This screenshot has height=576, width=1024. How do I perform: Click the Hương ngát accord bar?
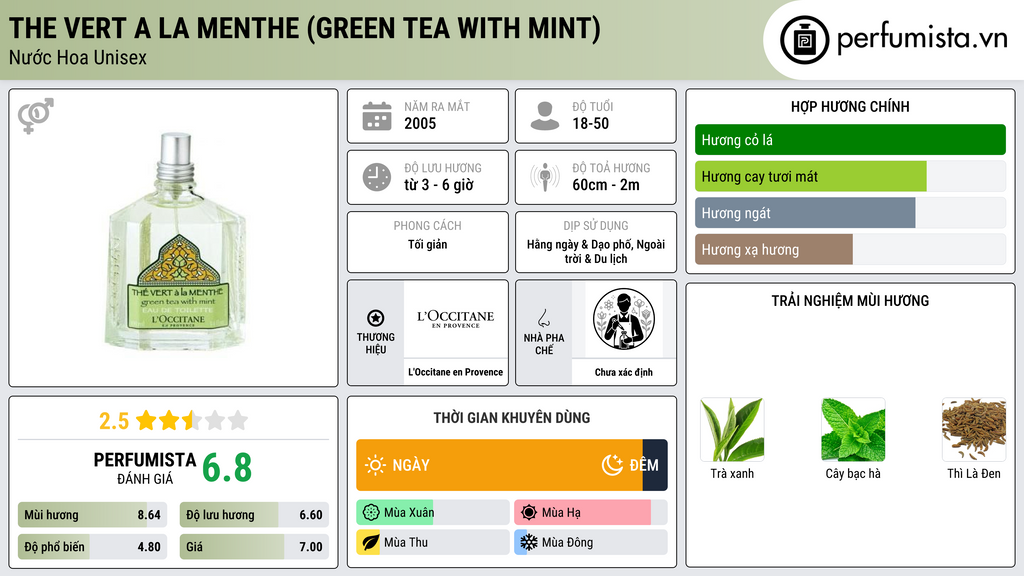click(x=850, y=213)
